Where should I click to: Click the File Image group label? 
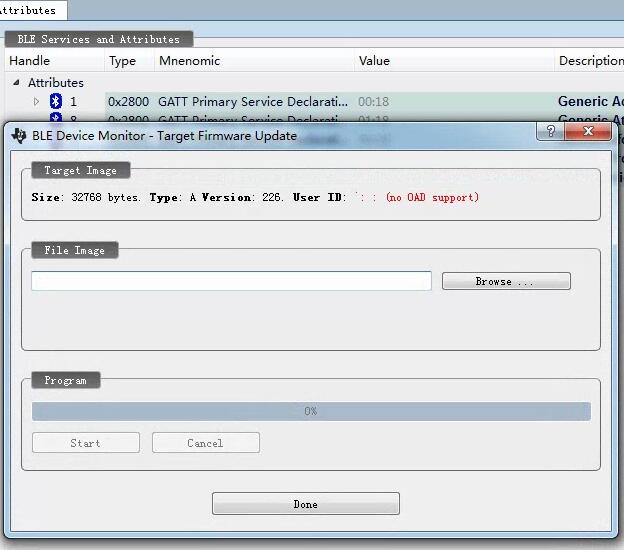pos(75,250)
